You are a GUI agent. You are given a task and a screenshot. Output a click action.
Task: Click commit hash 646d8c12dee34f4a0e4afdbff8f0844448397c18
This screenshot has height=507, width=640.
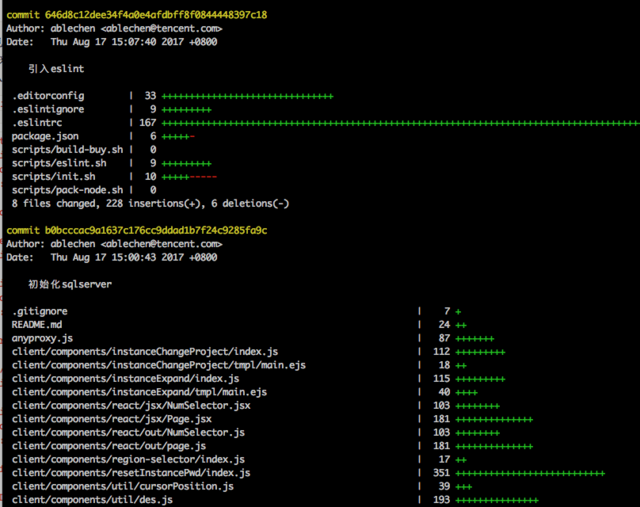click(156, 15)
